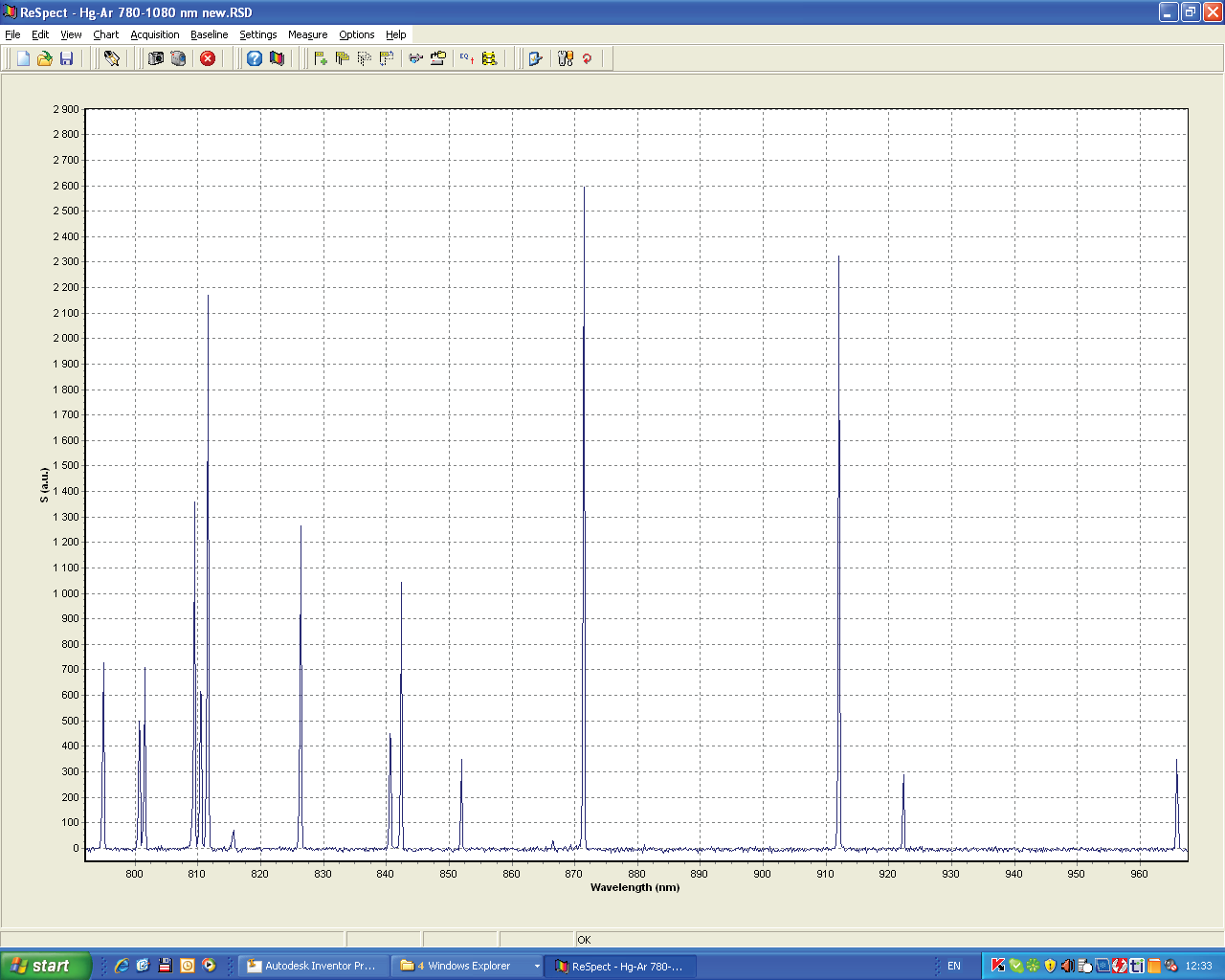Open the Chart menu
This screenshot has width=1225, height=980.
(105, 34)
